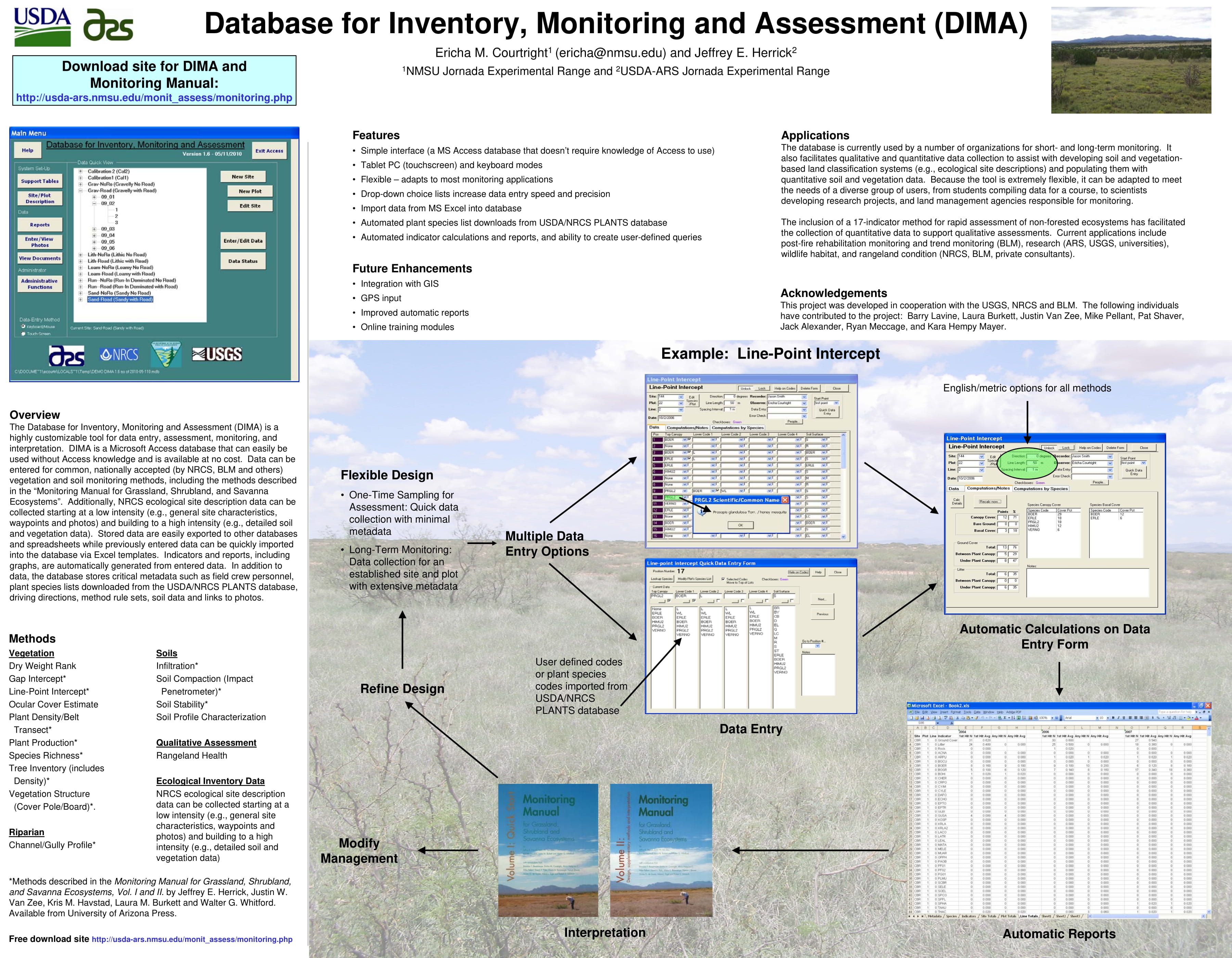This screenshot has height=958, width=1232.
Task: Click the BLM triangle emblem in Main Menu
Action: coord(166,354)
